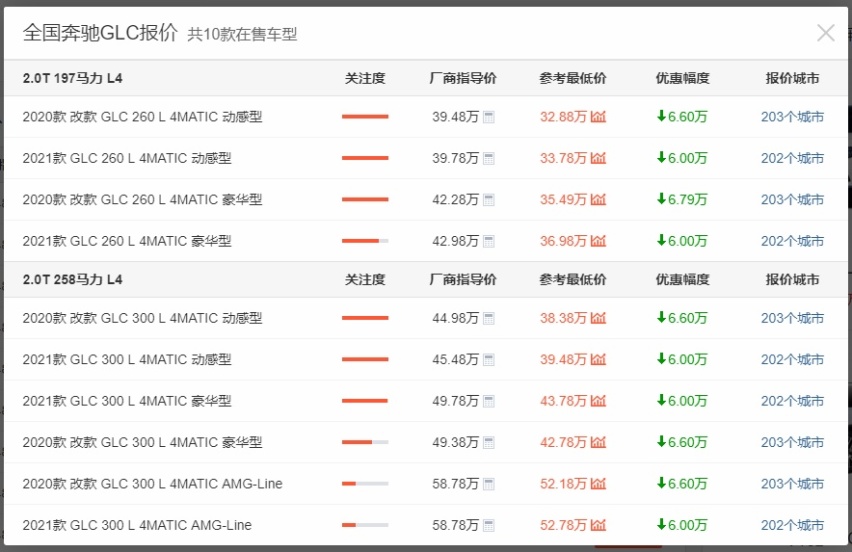Viewport: 852px width, 552px height.
Task: Open trend chart icon next to 35.49万
Action: coord(598,200)
